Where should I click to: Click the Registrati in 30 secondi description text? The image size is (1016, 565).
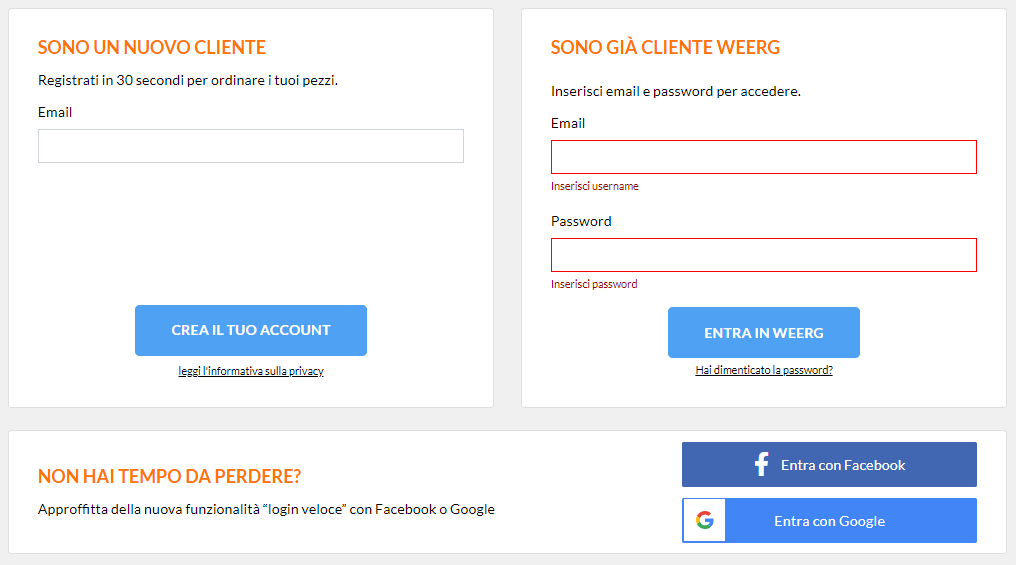pos(188,80)
